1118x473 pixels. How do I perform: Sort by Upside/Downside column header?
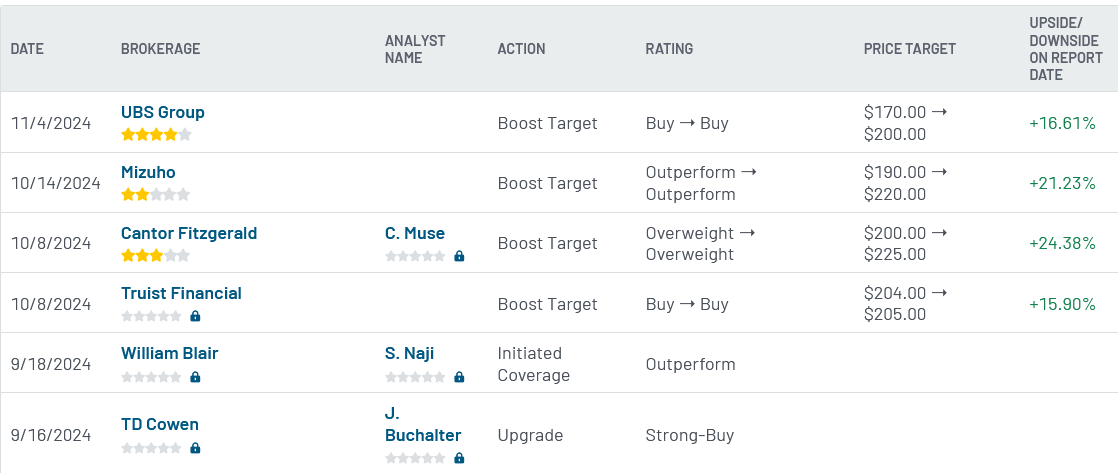[x=1066, y=49]
